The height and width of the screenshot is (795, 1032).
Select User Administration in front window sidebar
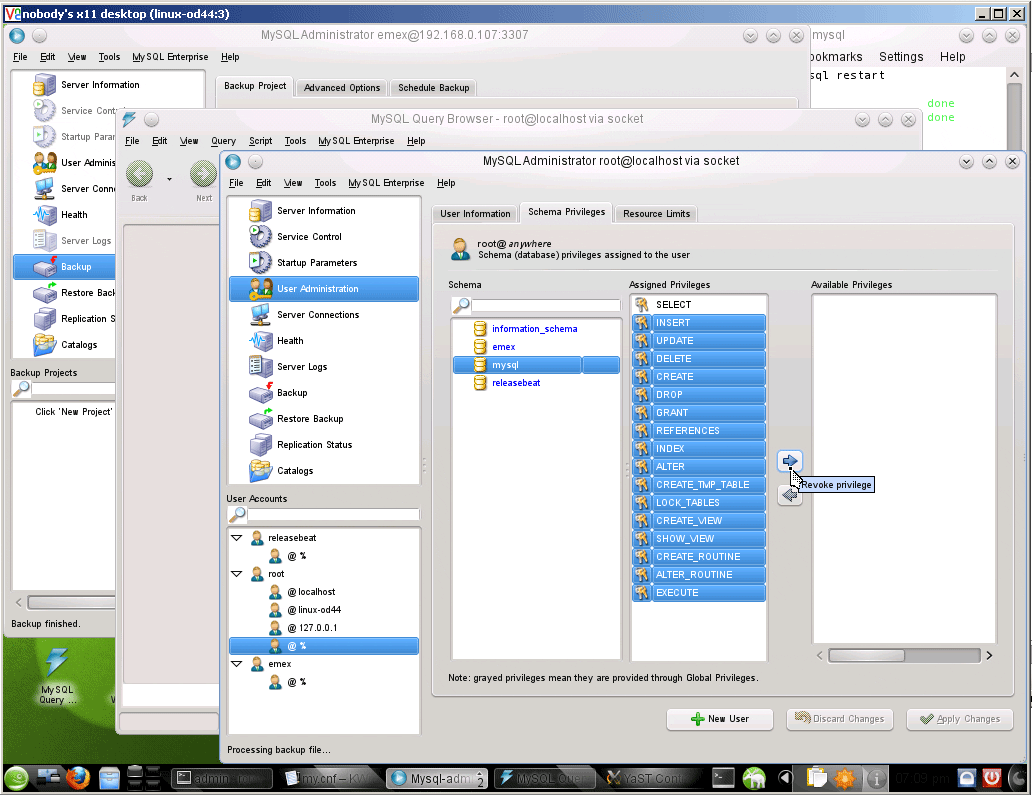[x=324, y=289]
